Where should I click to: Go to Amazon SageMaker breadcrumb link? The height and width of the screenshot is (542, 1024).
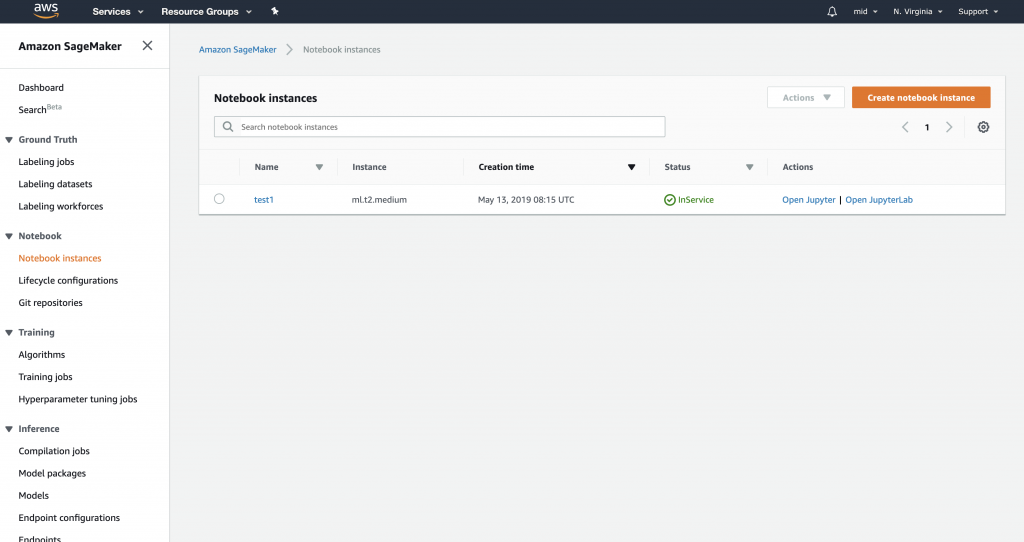click(238, 50)
